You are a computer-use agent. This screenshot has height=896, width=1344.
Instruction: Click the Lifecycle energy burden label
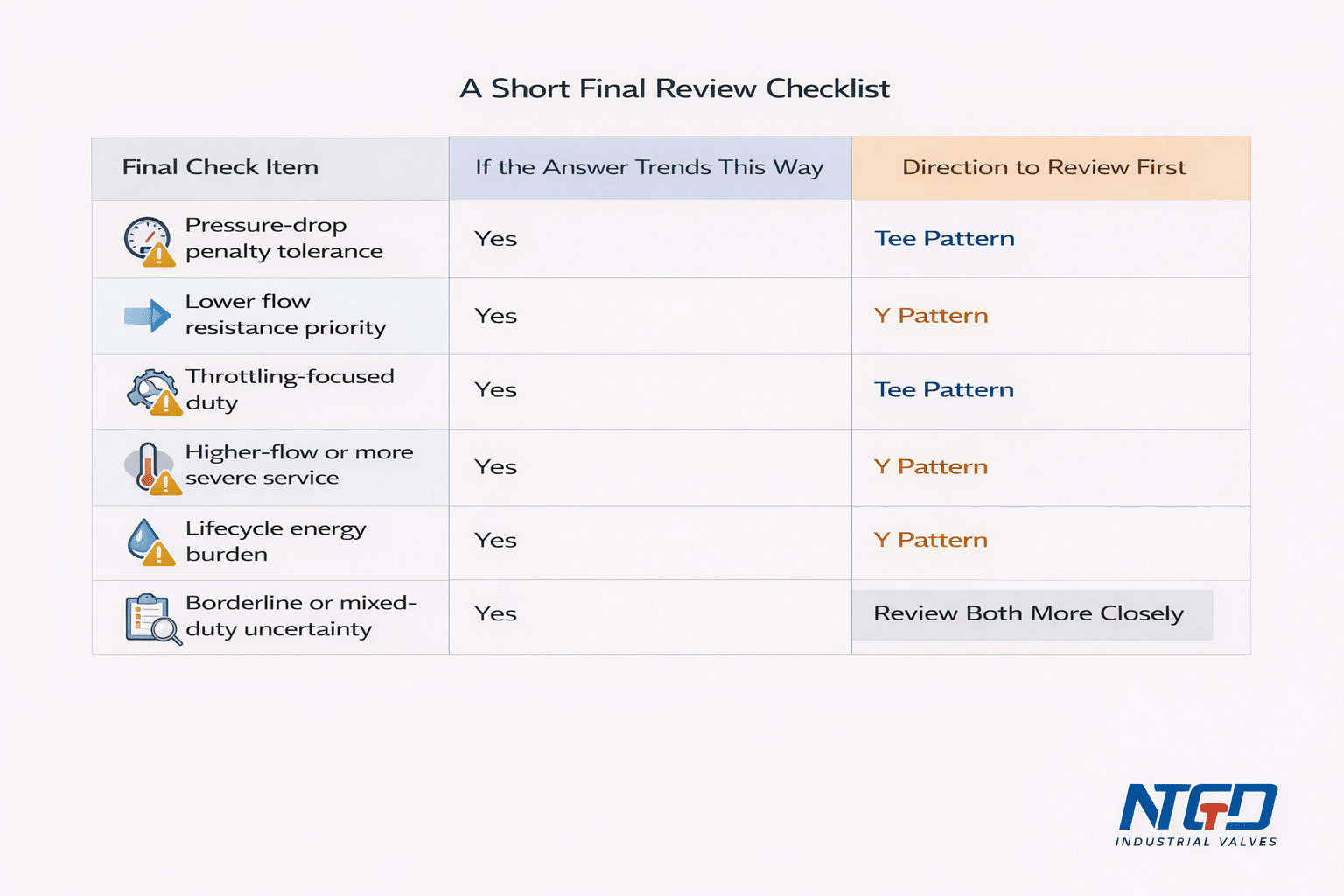276,542
